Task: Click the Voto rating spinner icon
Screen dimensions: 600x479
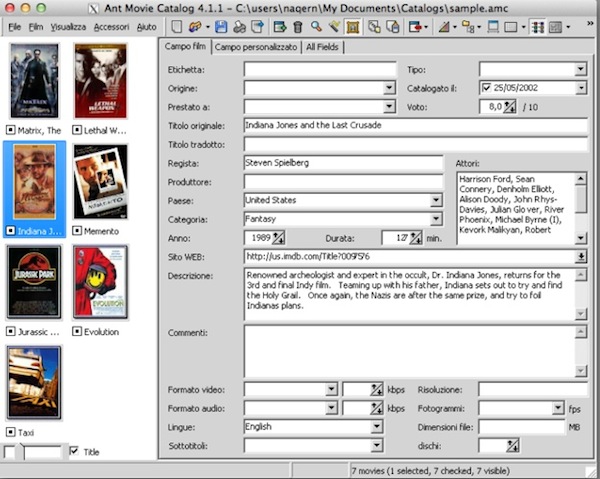Action: click(x=509, y=106)
